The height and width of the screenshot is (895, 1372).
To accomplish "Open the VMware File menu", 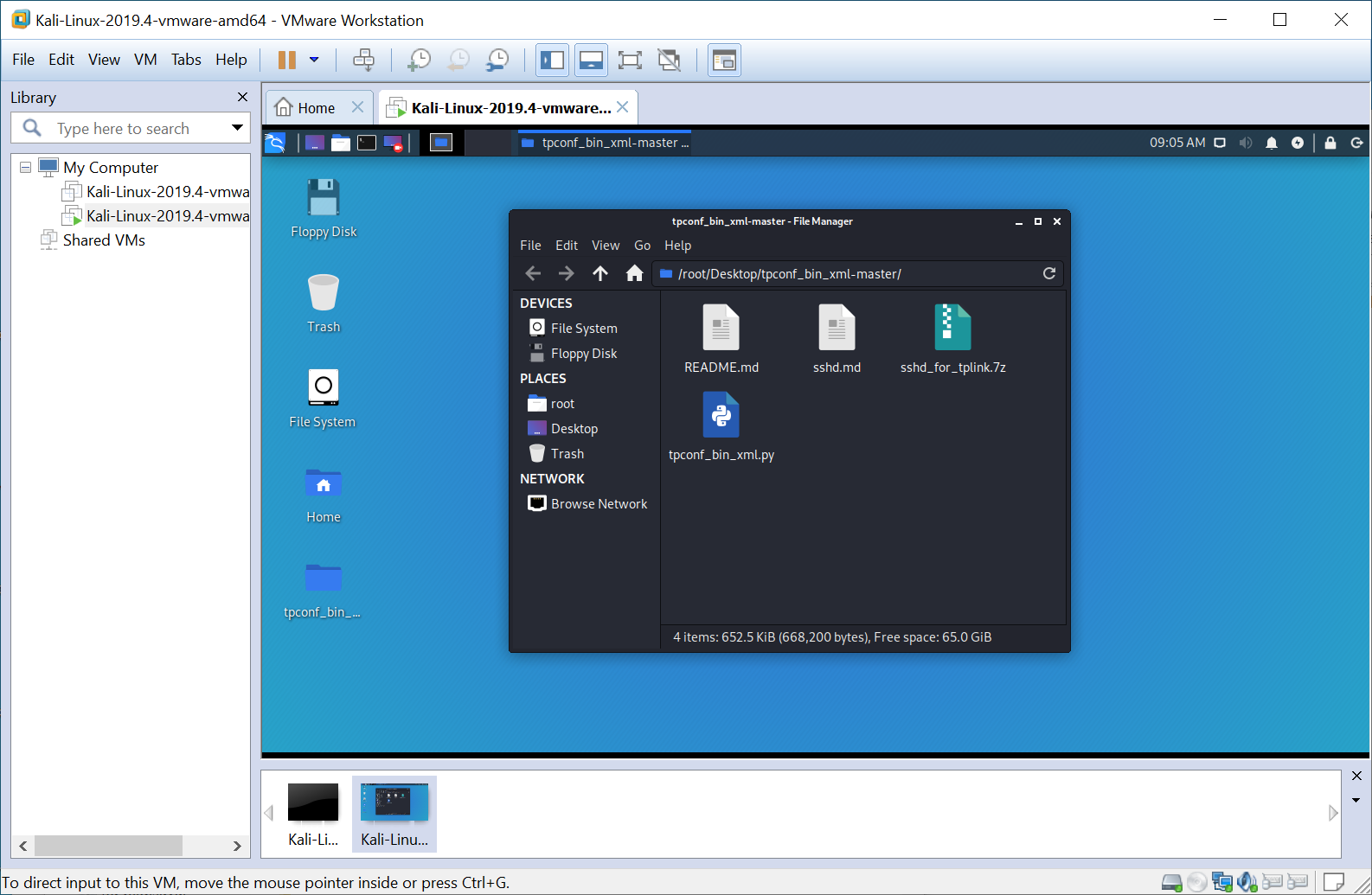I will coord(23,60).
